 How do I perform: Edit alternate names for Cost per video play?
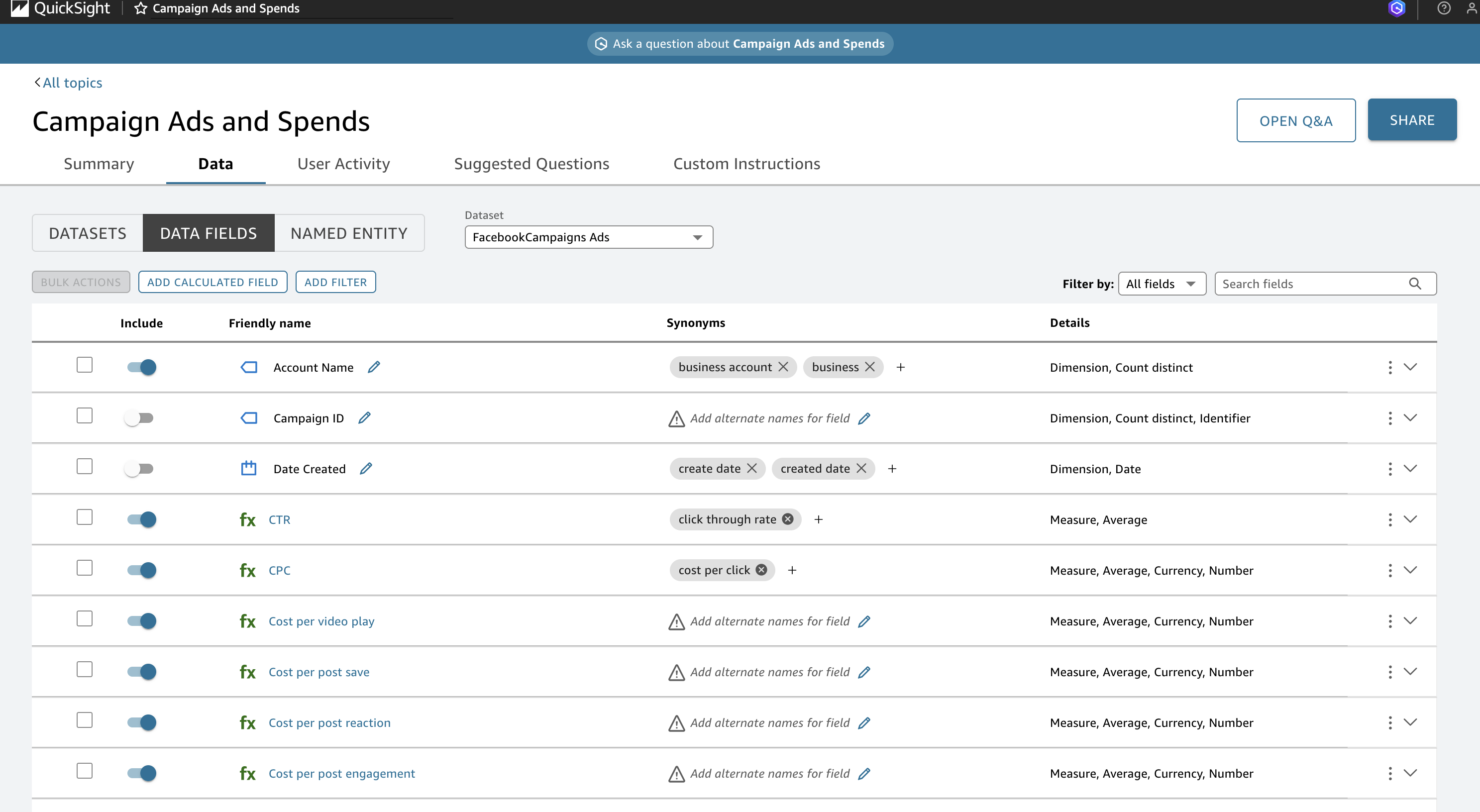point(865,621)
